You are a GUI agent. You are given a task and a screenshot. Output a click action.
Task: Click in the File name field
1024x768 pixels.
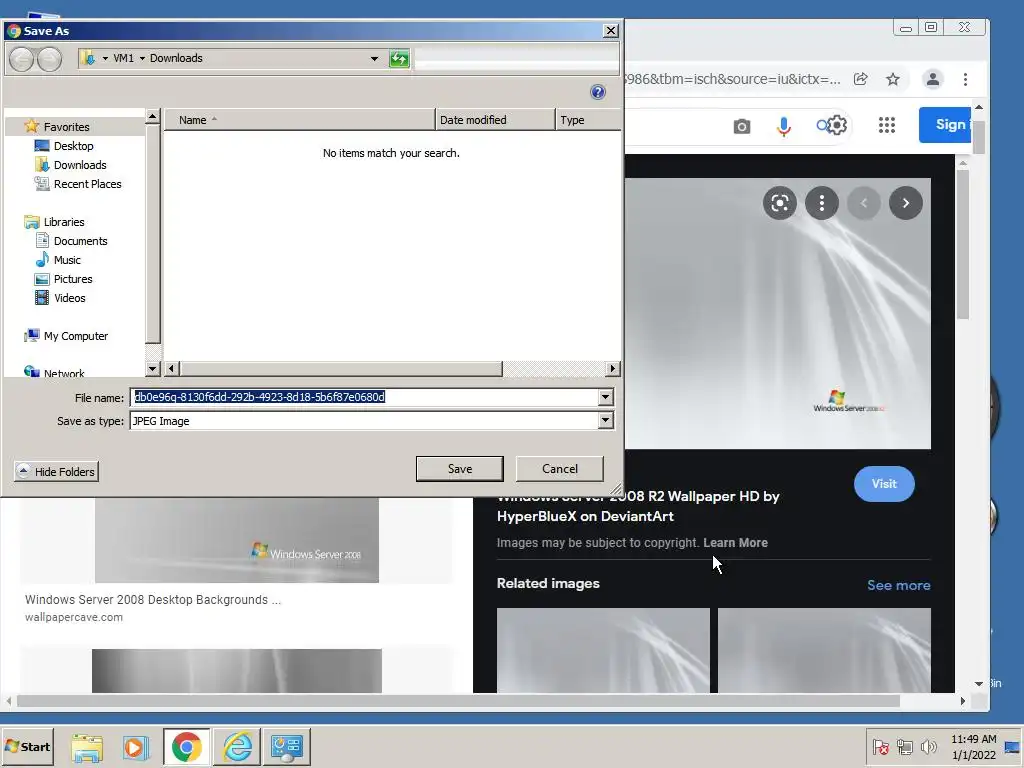pos(364,397)
